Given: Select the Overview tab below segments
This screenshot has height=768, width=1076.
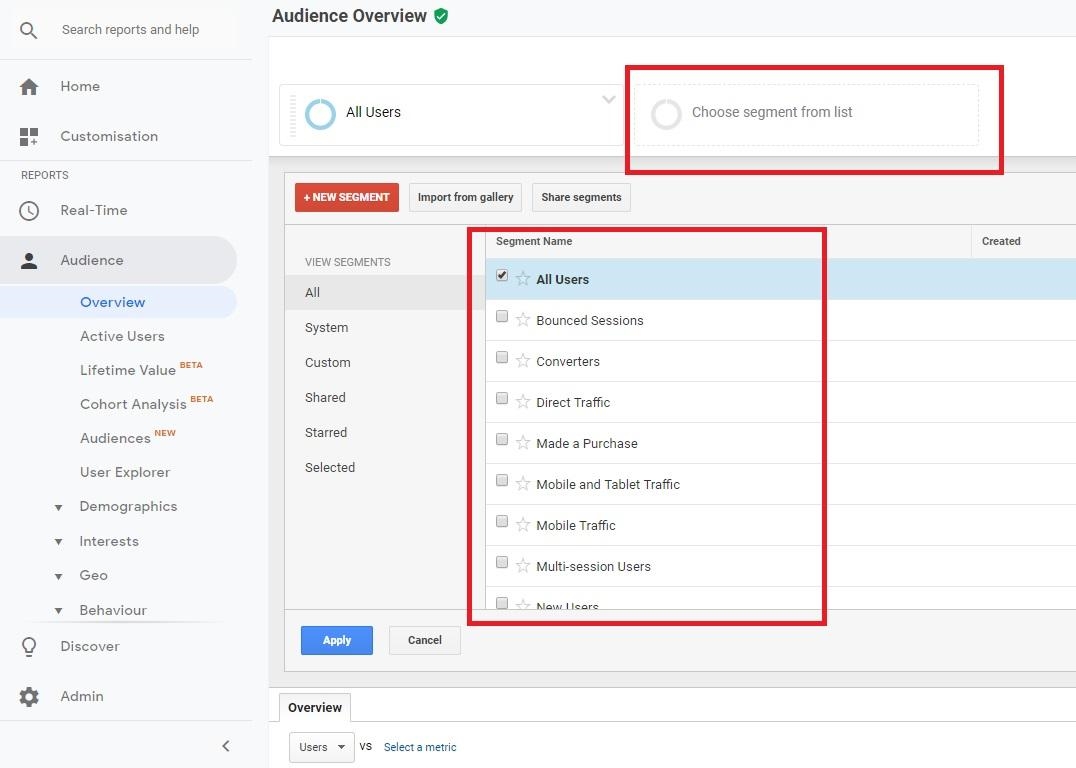Looking at the screenshot, I should click(x=315, y=707).
